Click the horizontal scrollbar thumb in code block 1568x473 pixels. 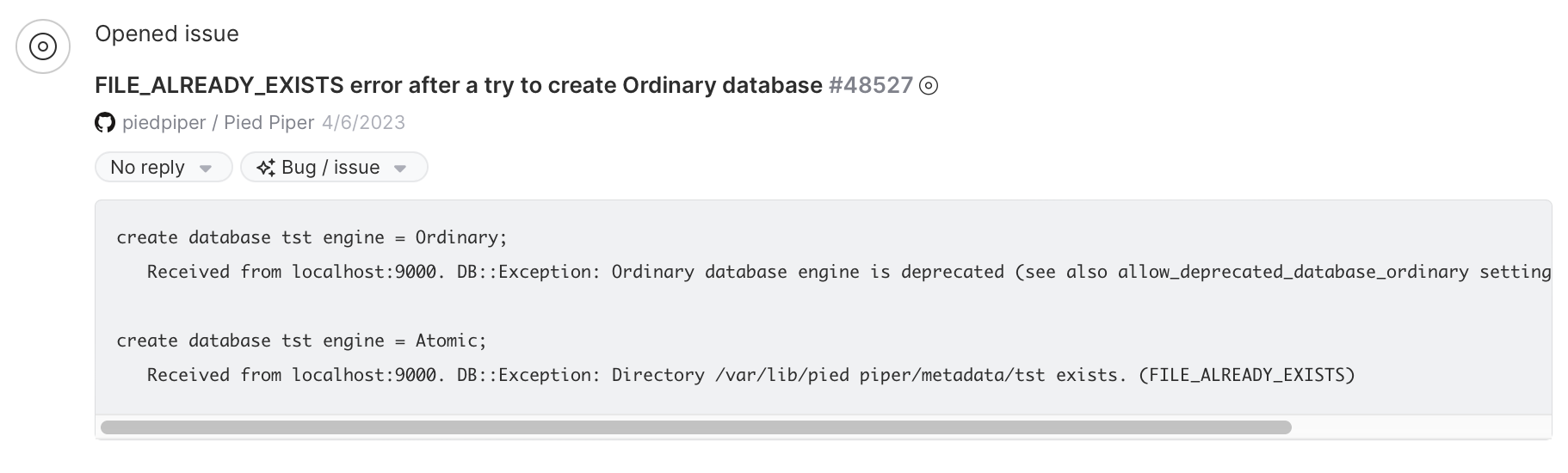(695, 427)
